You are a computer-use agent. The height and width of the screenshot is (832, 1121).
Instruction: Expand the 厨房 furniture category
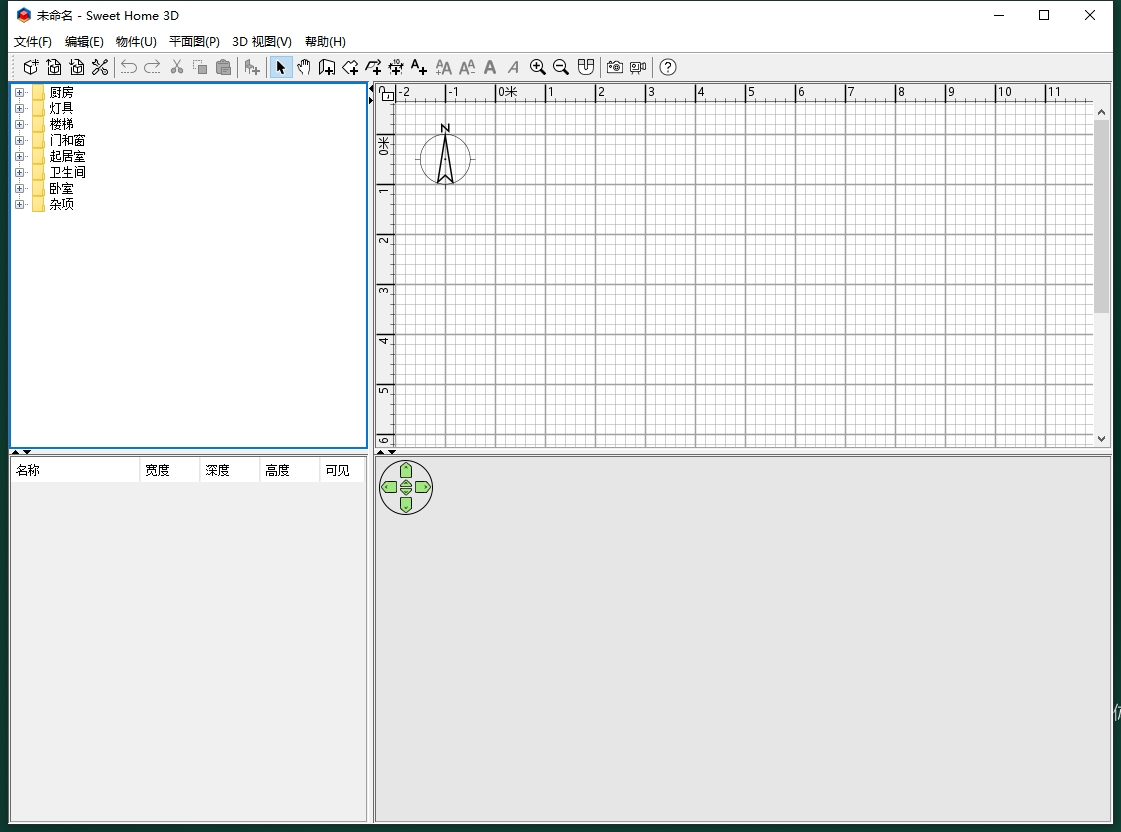tap(19, 92)
